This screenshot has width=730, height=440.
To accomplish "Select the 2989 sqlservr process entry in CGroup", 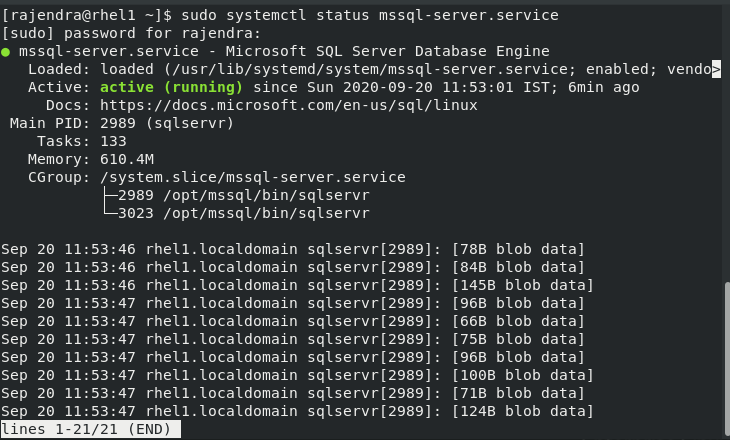I will (x=244, y=195).
